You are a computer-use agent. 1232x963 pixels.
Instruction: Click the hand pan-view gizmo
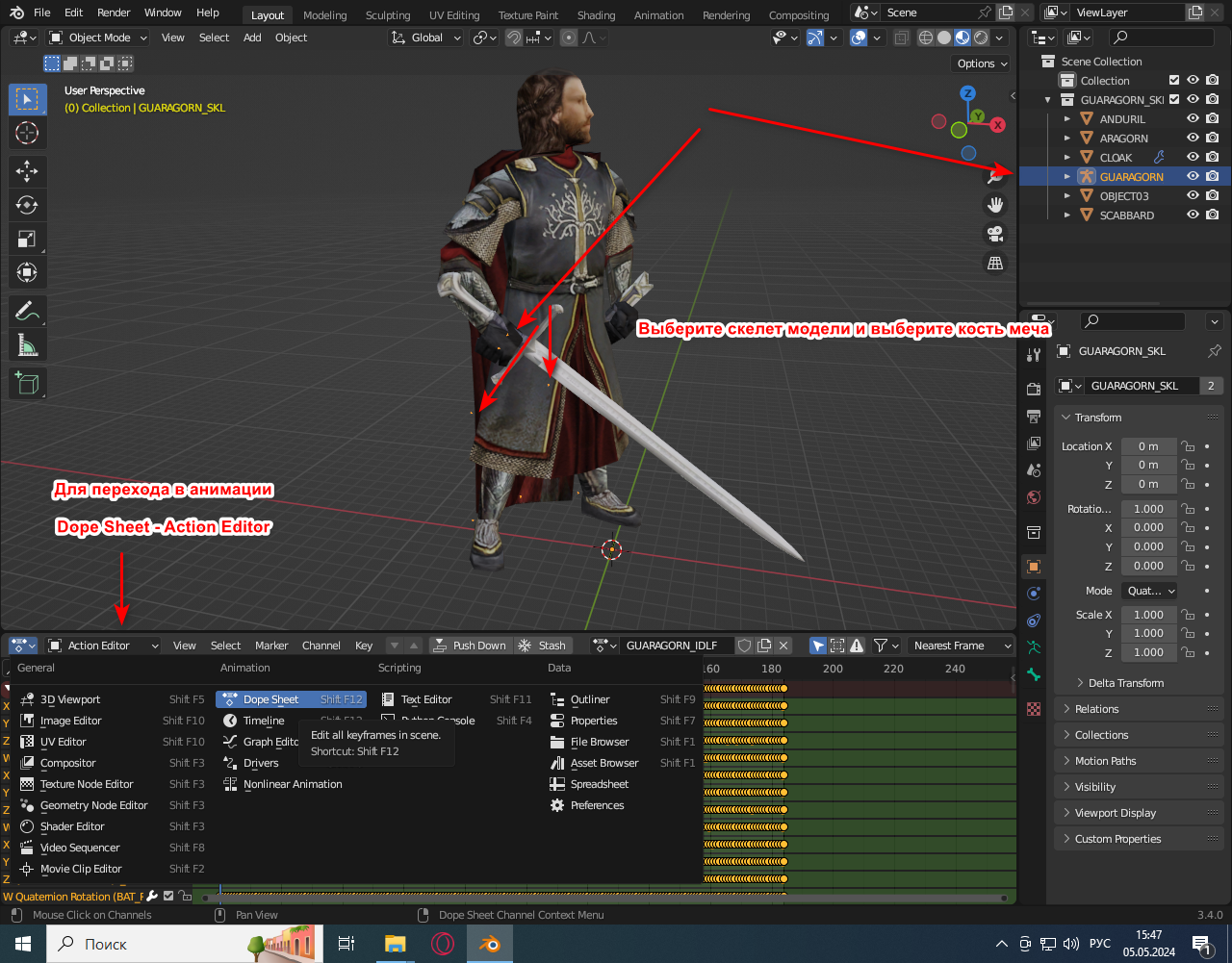tap(995, 205)
